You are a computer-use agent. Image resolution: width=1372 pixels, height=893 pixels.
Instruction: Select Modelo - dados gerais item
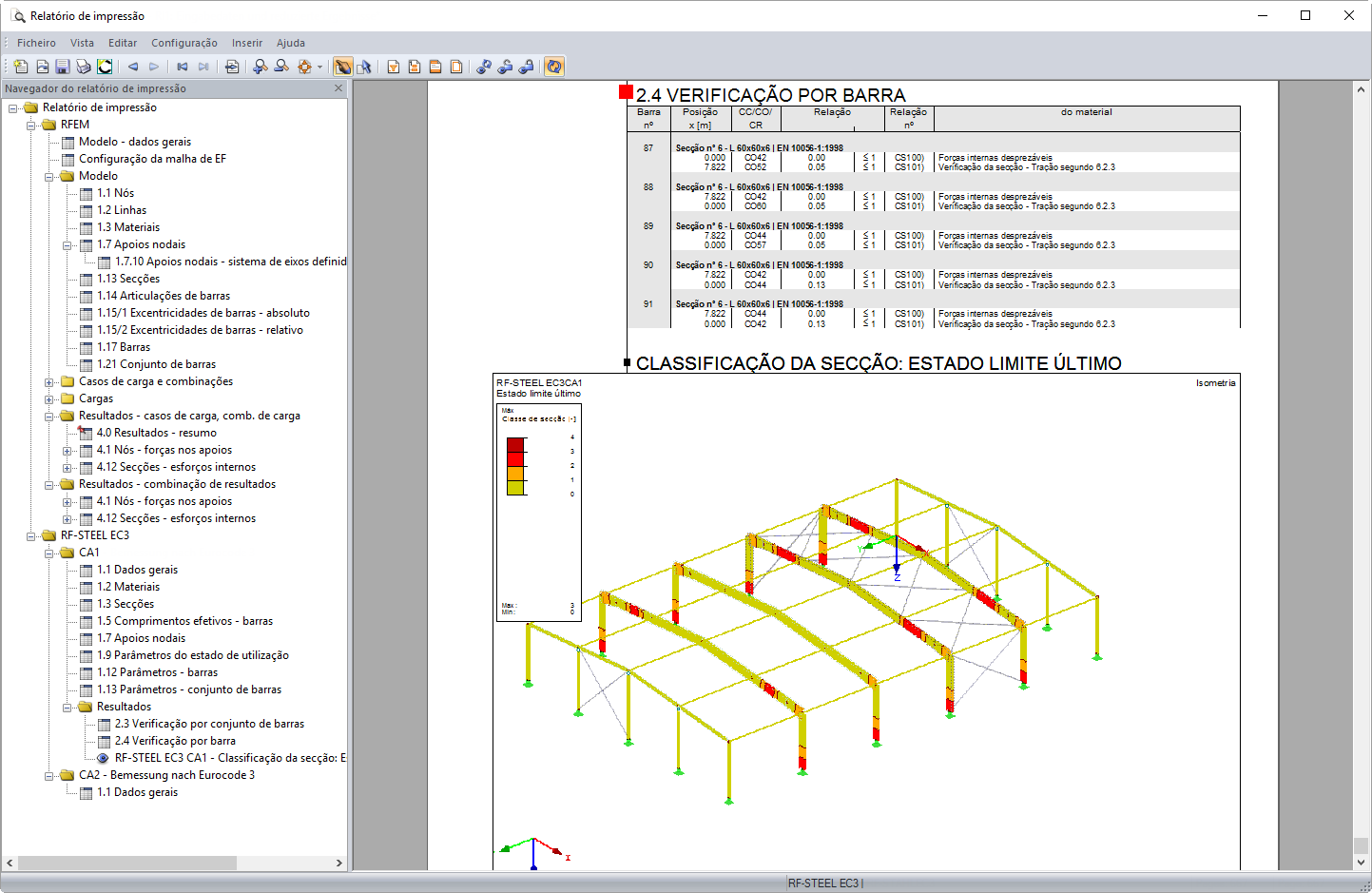135,142
